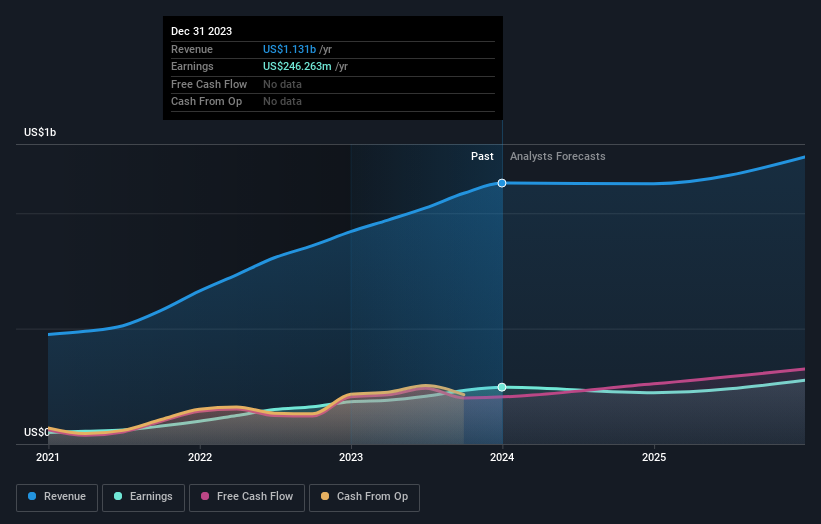Click the 2024 x-axis label
Viewport: 821px width, 524px height.
pyautogui.click(x=502, y=457)
